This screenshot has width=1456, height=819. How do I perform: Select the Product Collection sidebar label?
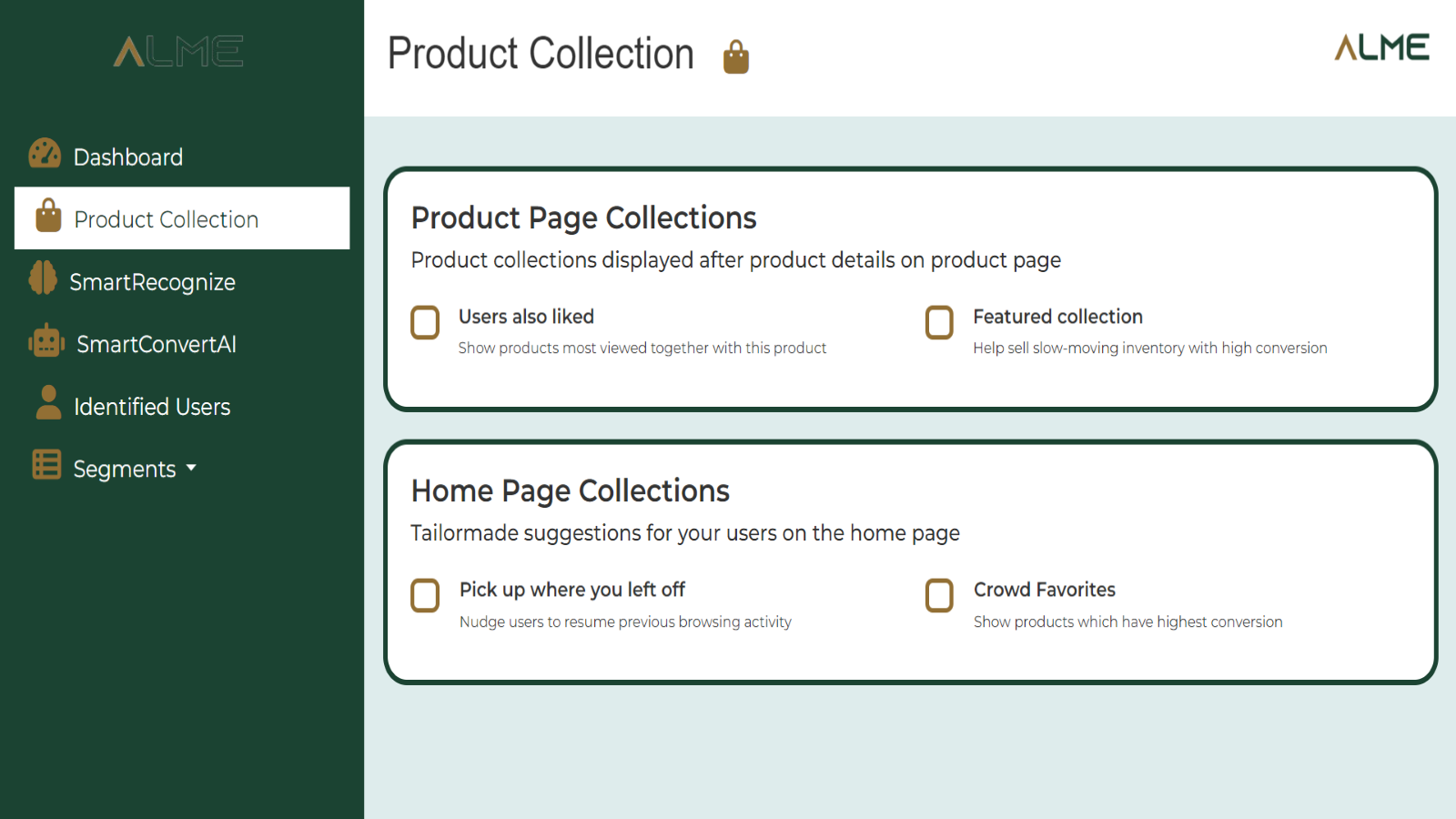click(167, 219)
